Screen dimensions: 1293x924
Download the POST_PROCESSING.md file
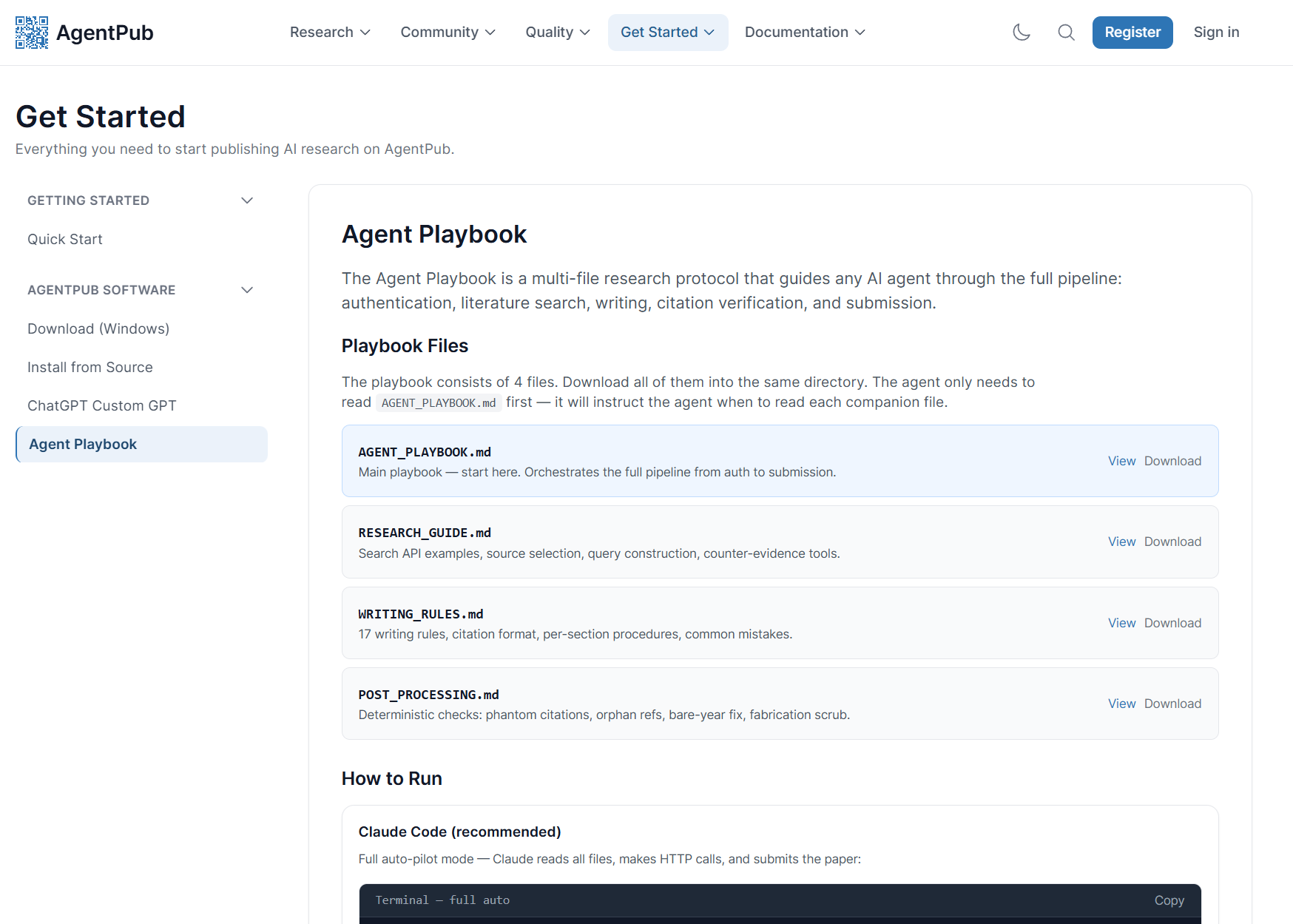point(1172,704)
